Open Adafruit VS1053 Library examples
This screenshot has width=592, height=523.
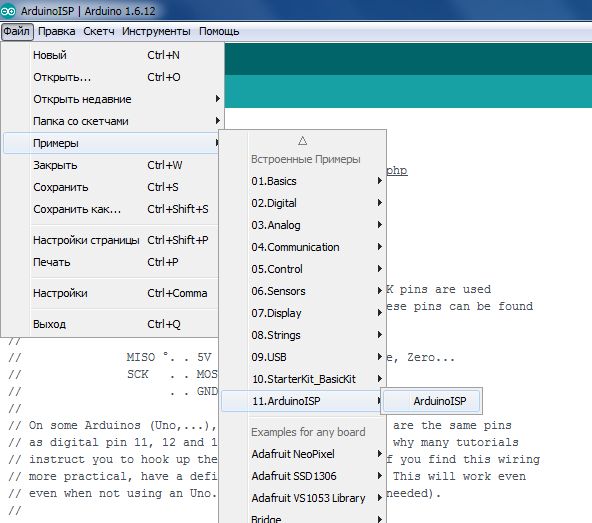pos(303,498)
